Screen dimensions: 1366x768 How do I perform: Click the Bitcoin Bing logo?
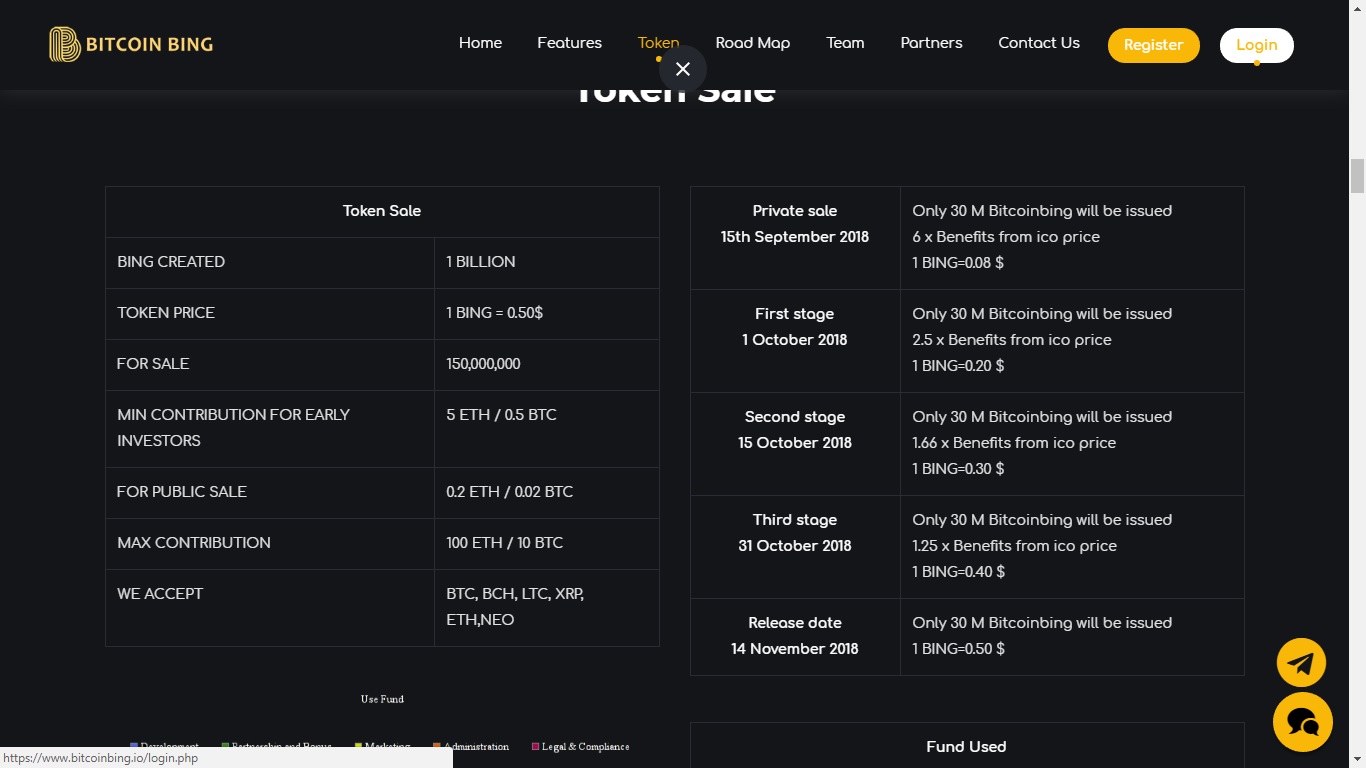click(x=131, y=44)
